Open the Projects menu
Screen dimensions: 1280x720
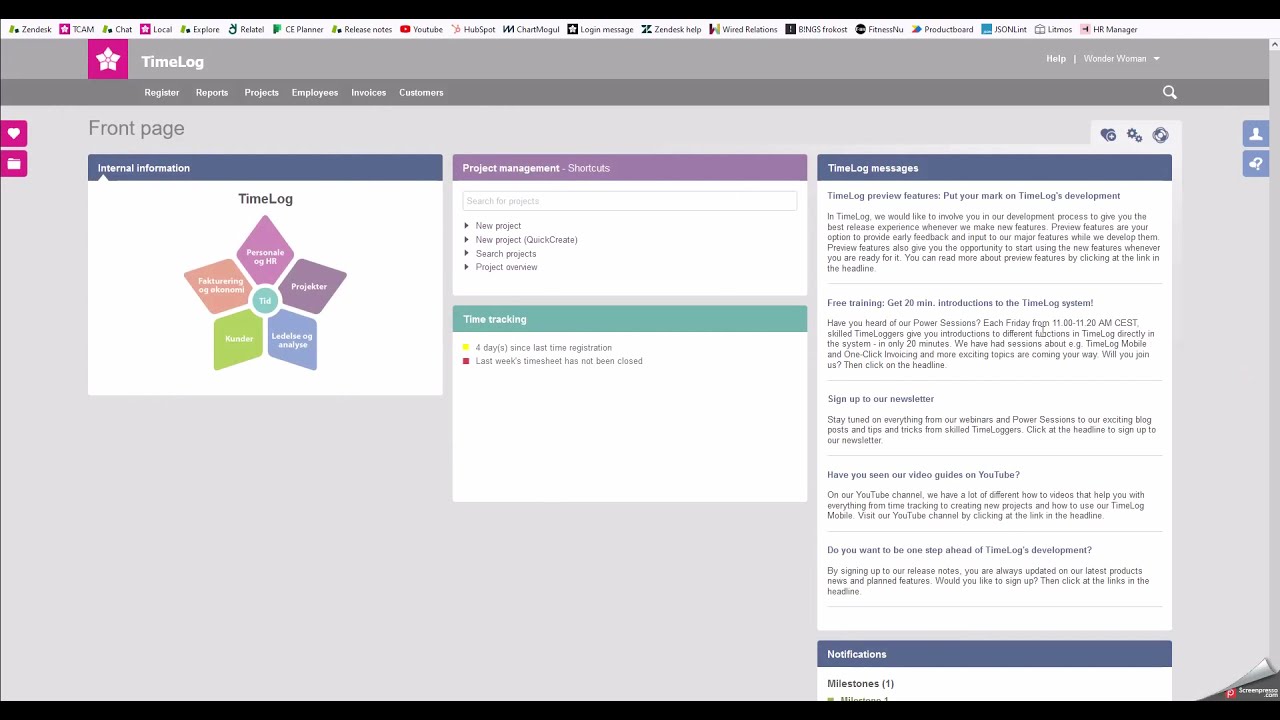[x=261, y=92]
